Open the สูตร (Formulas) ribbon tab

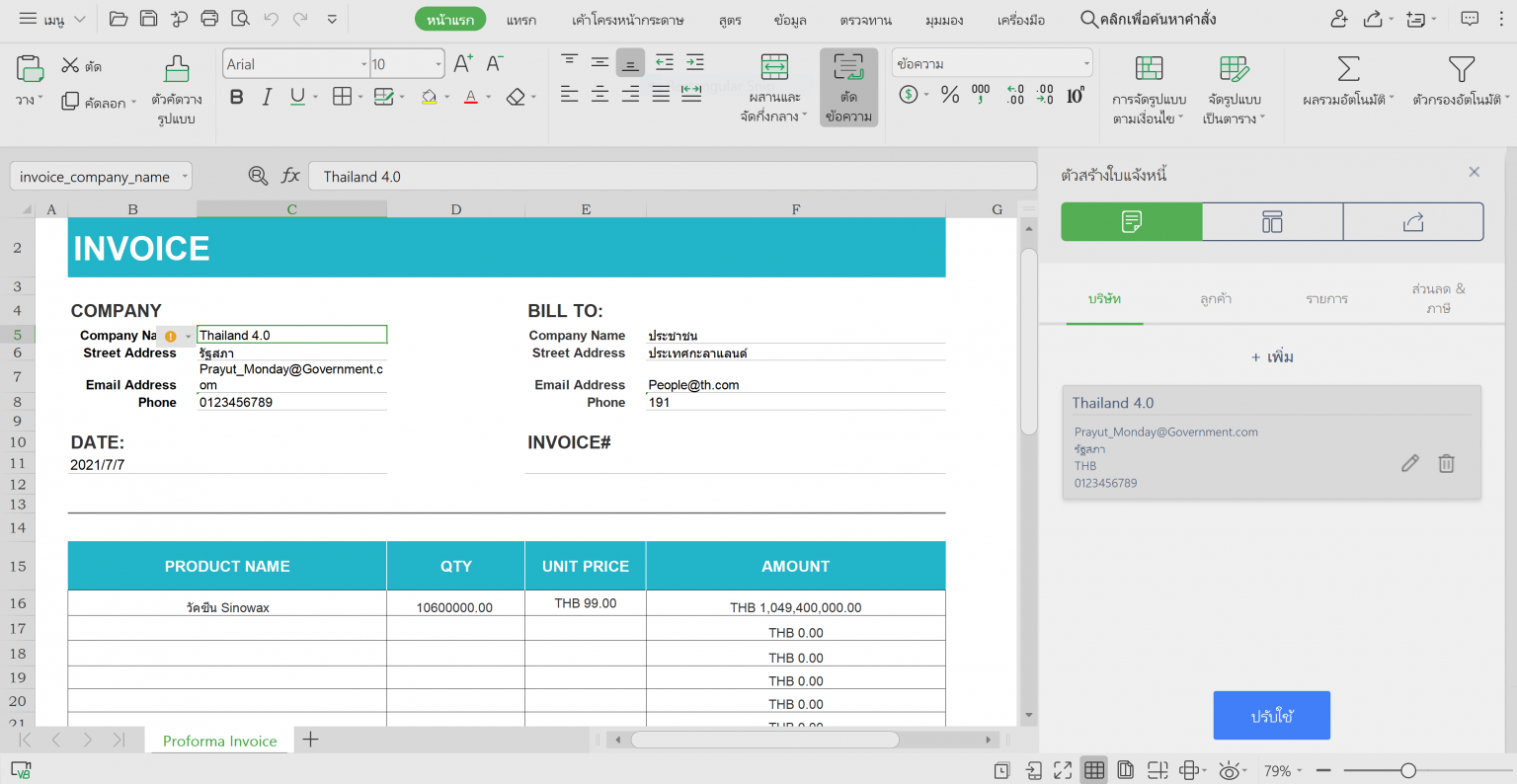[x=730, y=20]
